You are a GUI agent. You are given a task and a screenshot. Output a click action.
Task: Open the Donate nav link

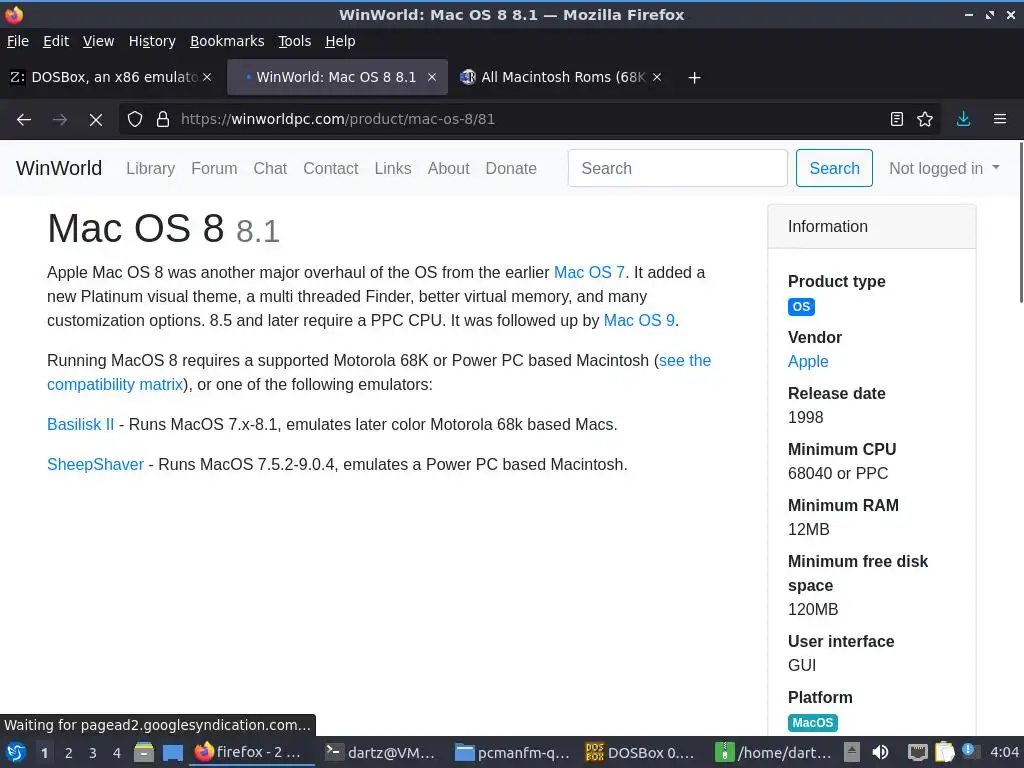click(511, 168)
